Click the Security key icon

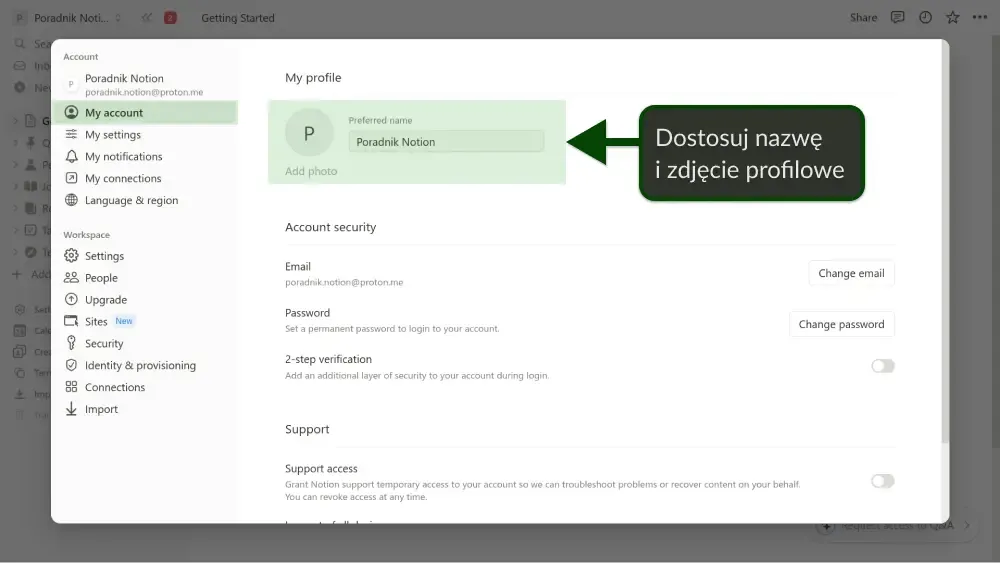(71, 342)
